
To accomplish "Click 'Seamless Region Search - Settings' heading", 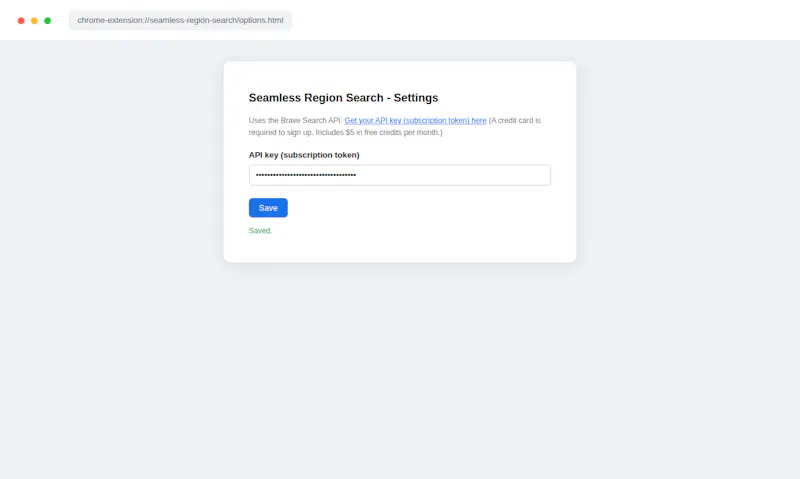I will (343, 98).
